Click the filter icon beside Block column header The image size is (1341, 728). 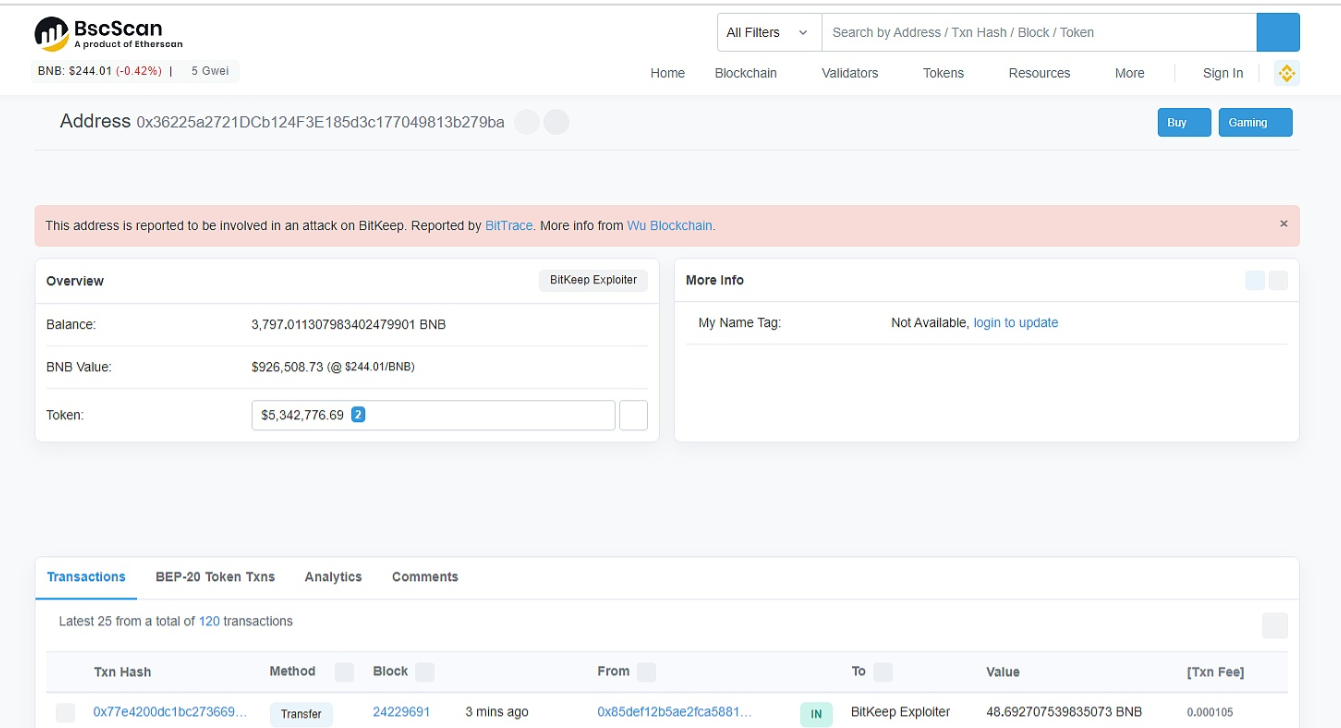tap(424, 672)
